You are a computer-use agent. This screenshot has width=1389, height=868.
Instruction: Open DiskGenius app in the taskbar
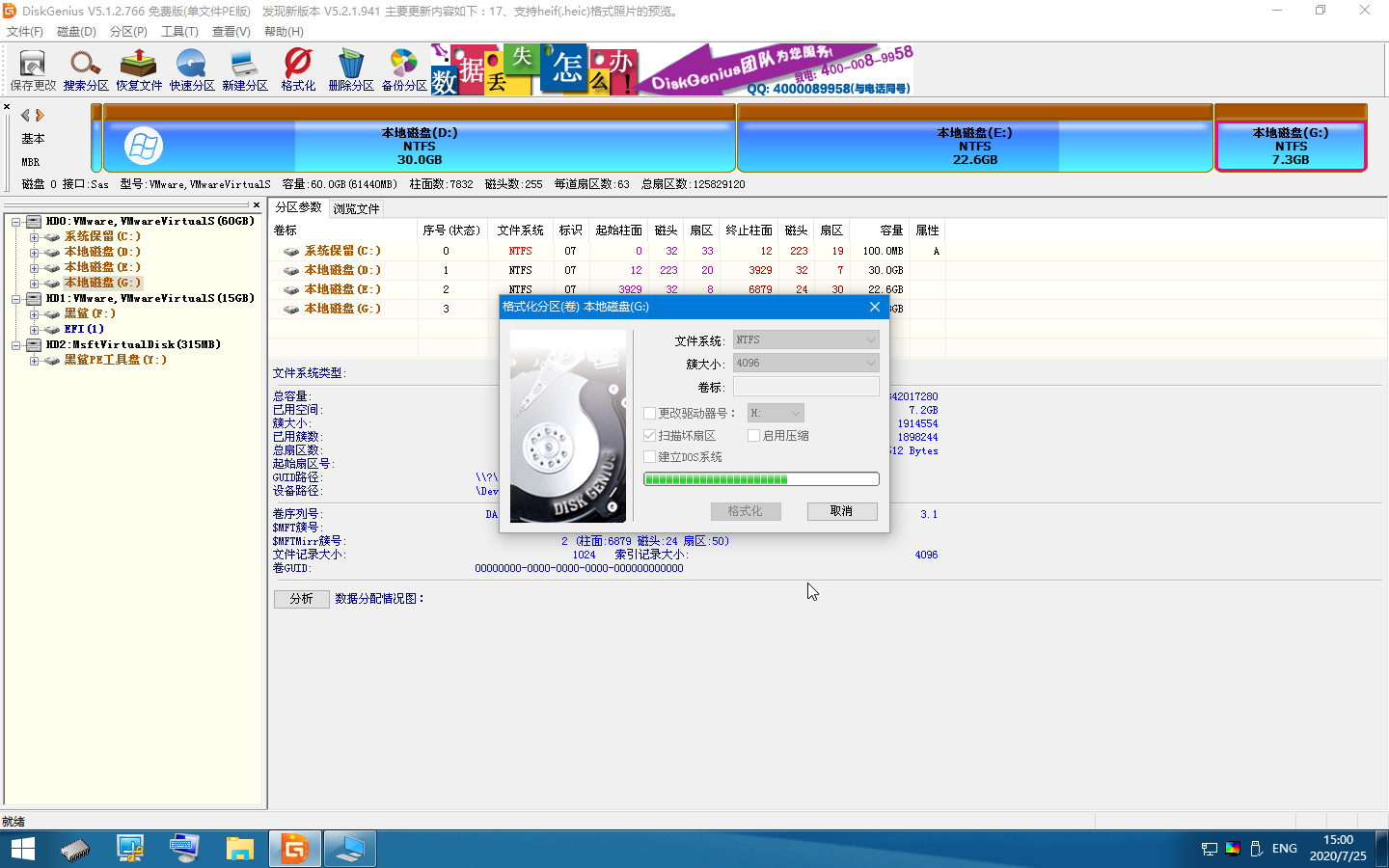tap(294, 849)
